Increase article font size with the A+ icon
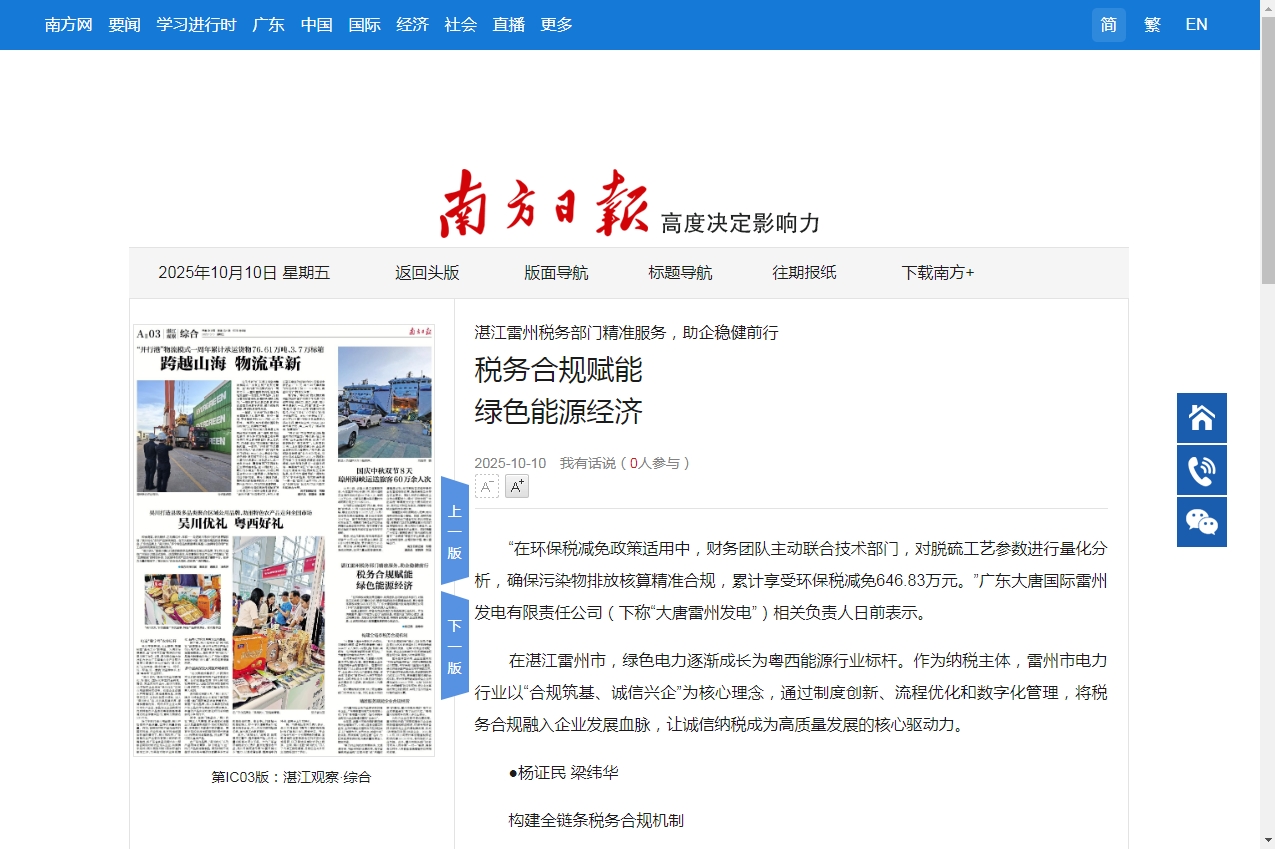Image resolution: width=1275 pixels, height=849 pixels. click(x=516, y=486)
